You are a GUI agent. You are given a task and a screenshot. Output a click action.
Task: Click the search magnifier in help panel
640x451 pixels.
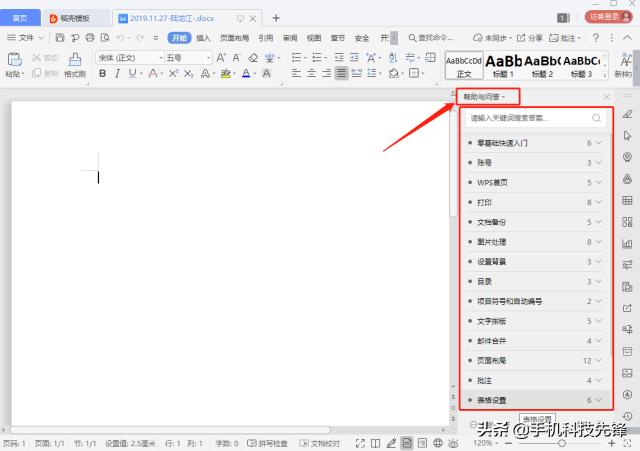(597, 118)
